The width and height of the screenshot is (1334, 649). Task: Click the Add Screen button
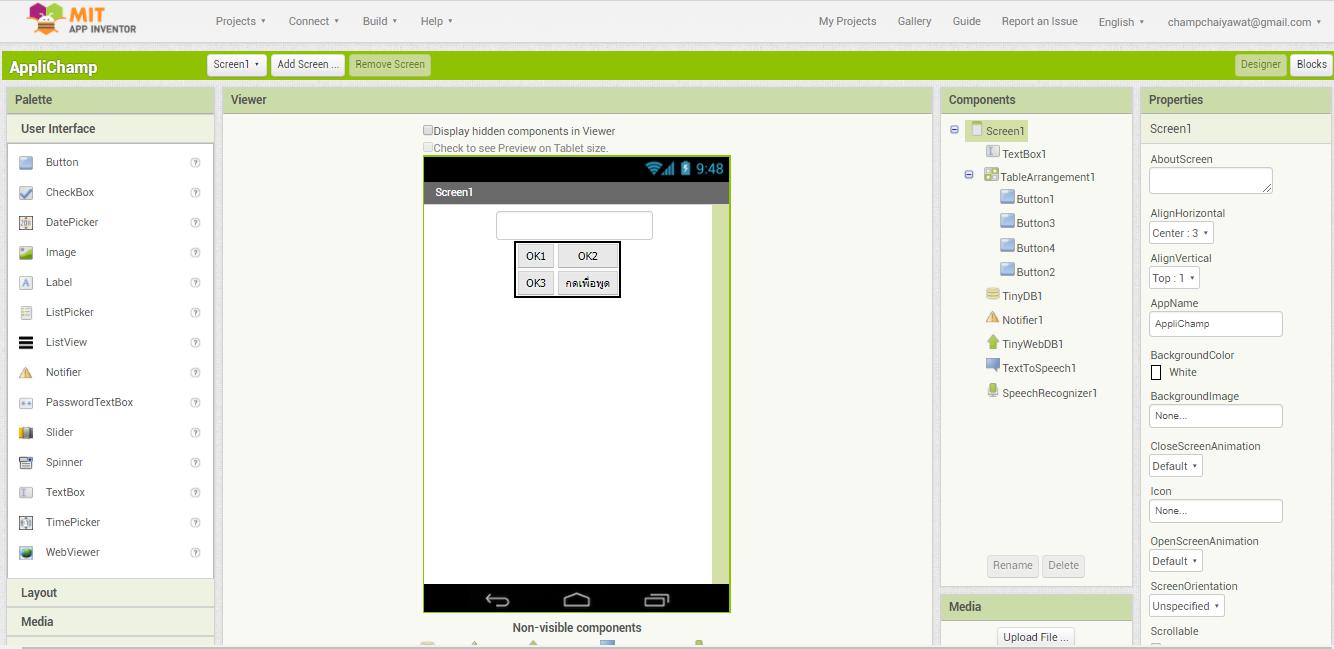(307, 64)
